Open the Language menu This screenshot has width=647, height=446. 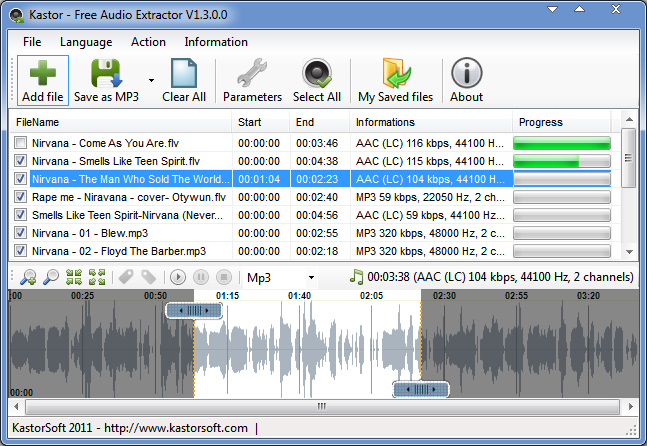[86, 42]
